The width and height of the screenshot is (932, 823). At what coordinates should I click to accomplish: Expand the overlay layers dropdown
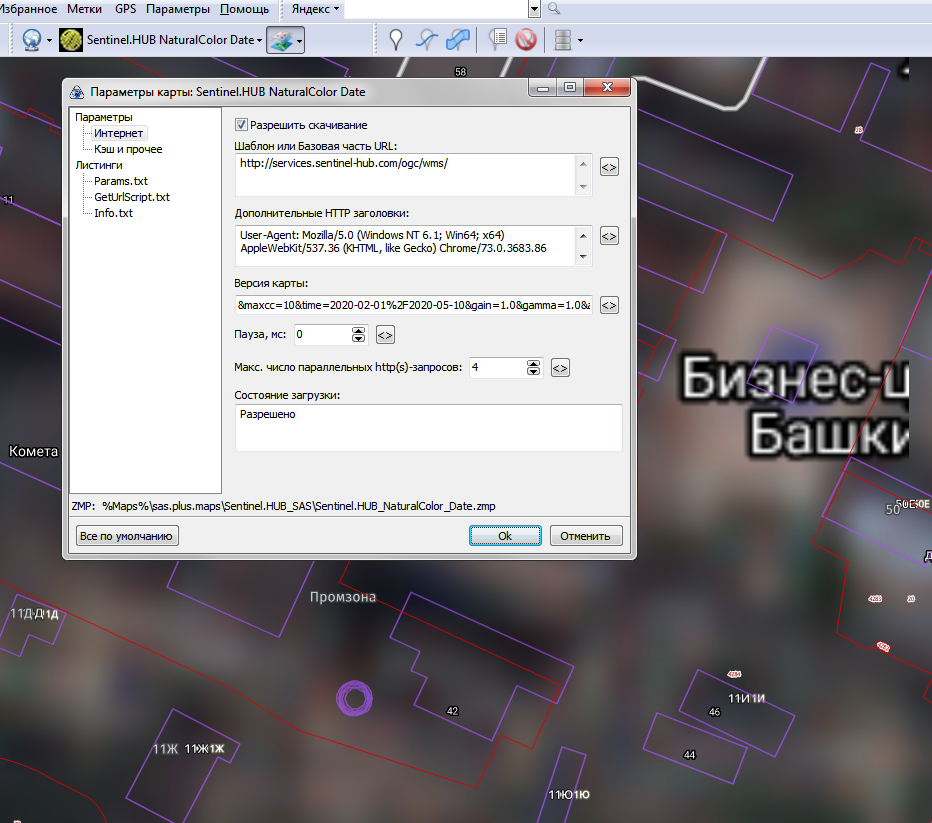(286, 40)
